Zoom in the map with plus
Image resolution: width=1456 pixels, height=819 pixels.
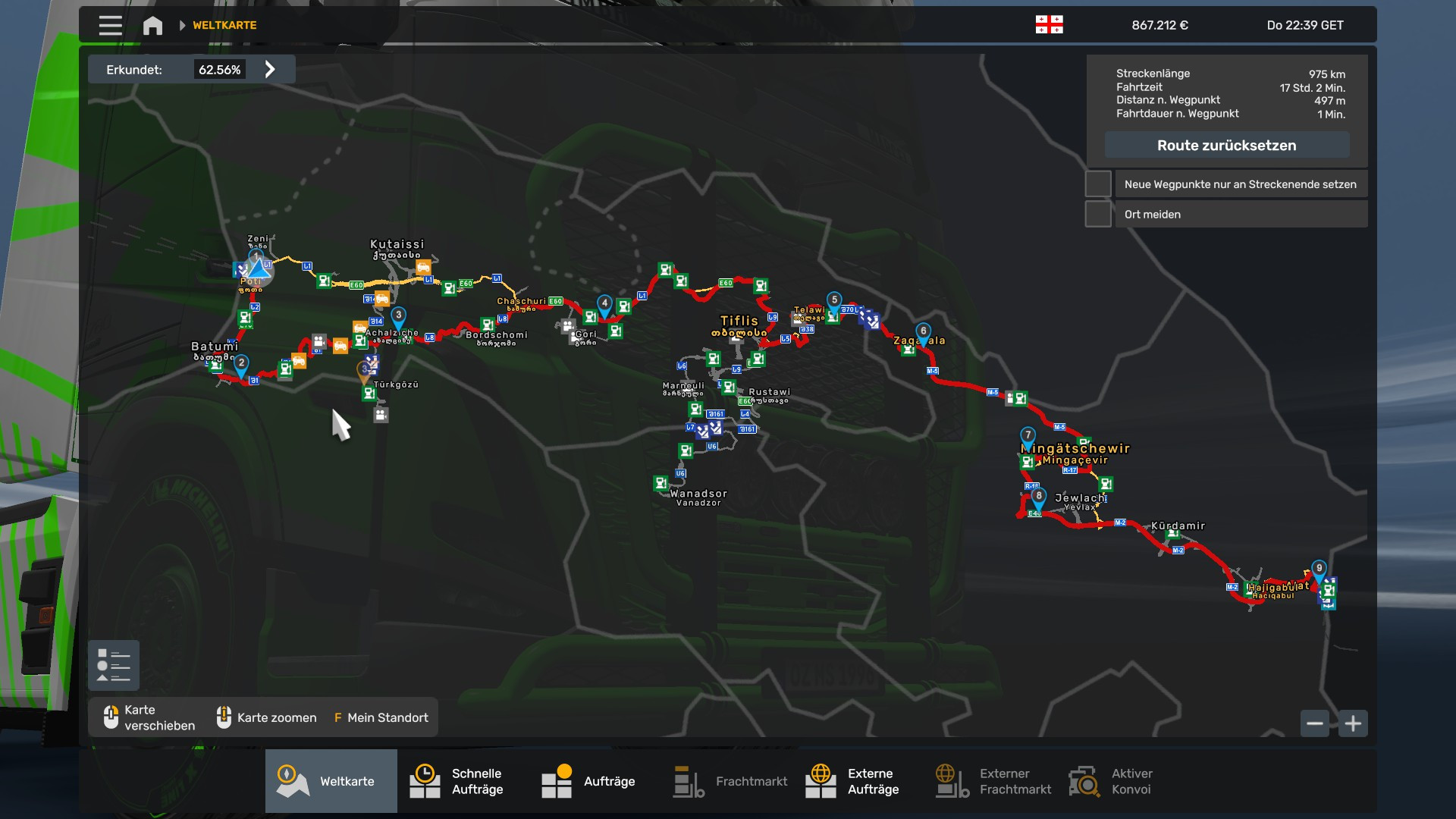click(x=1353, y=723)
